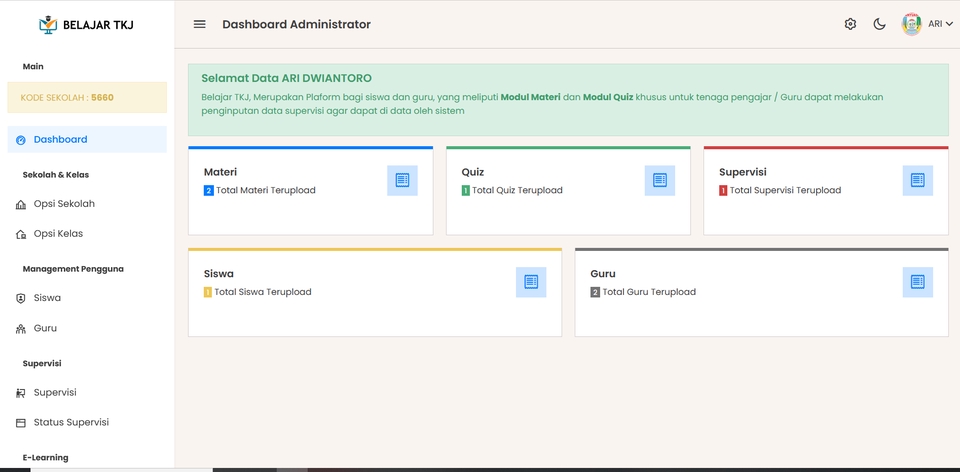Click the Siswa card list icon
Screen dimensions: 960x472
point(531,282)
